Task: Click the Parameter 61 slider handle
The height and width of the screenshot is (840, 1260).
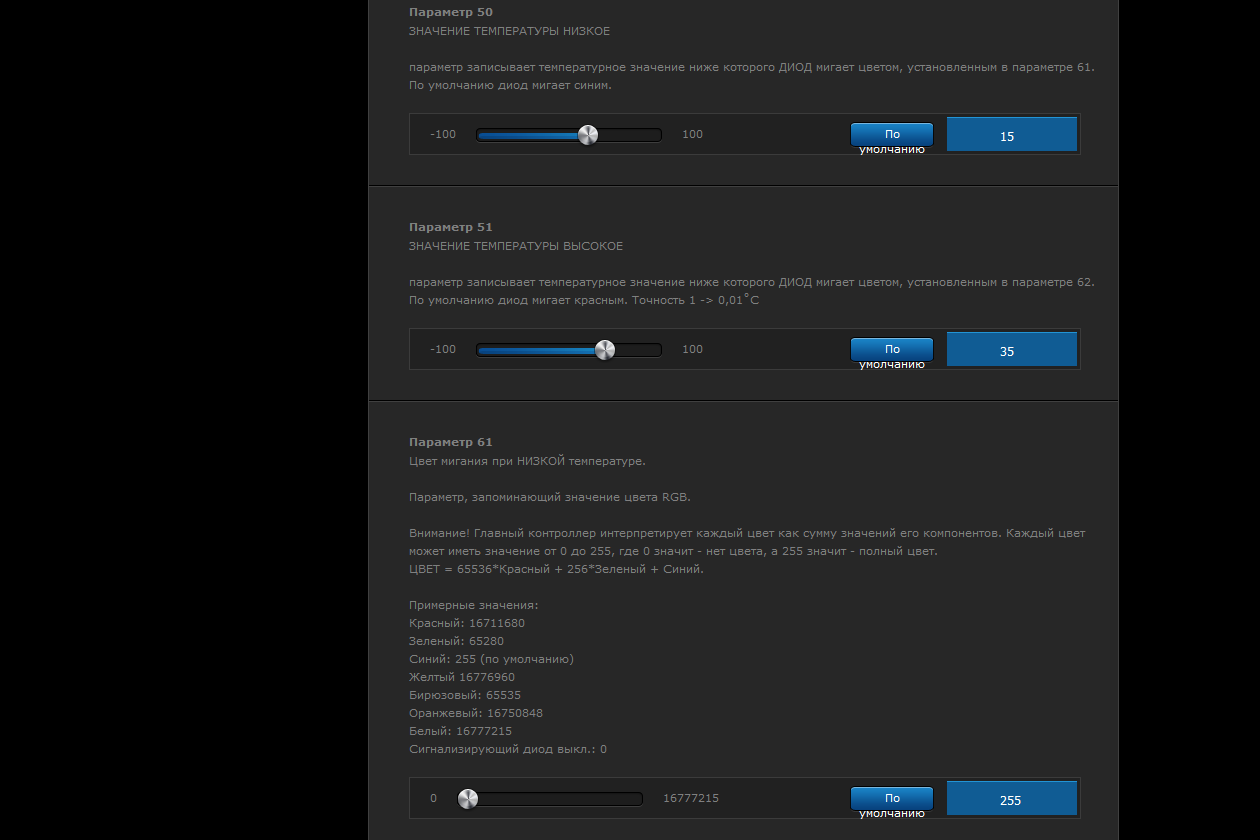Action: click(x=468, y=799)
